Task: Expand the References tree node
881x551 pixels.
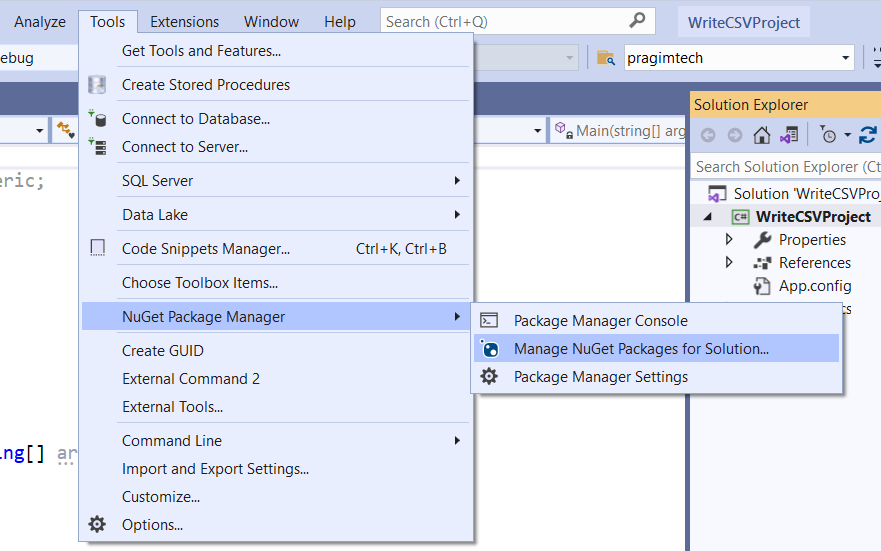Action: 729,262
